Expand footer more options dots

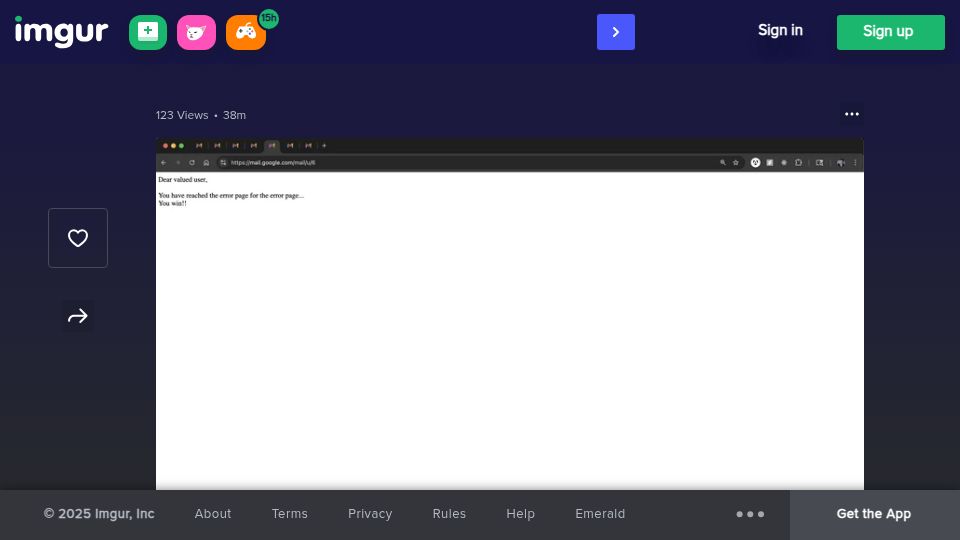click(750, 514)
